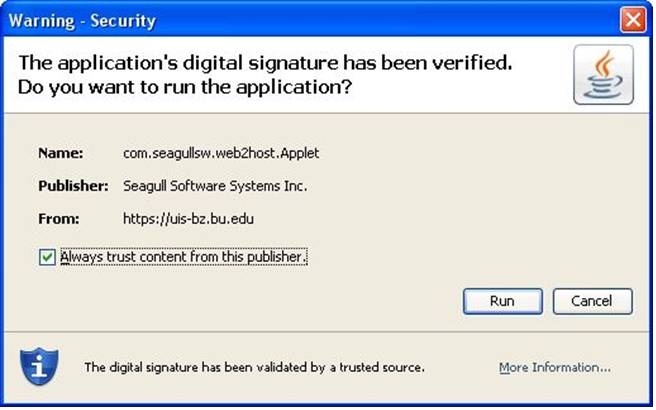656x410 pixels.
Task: Open the More Information link
Action: coord(555,367)
